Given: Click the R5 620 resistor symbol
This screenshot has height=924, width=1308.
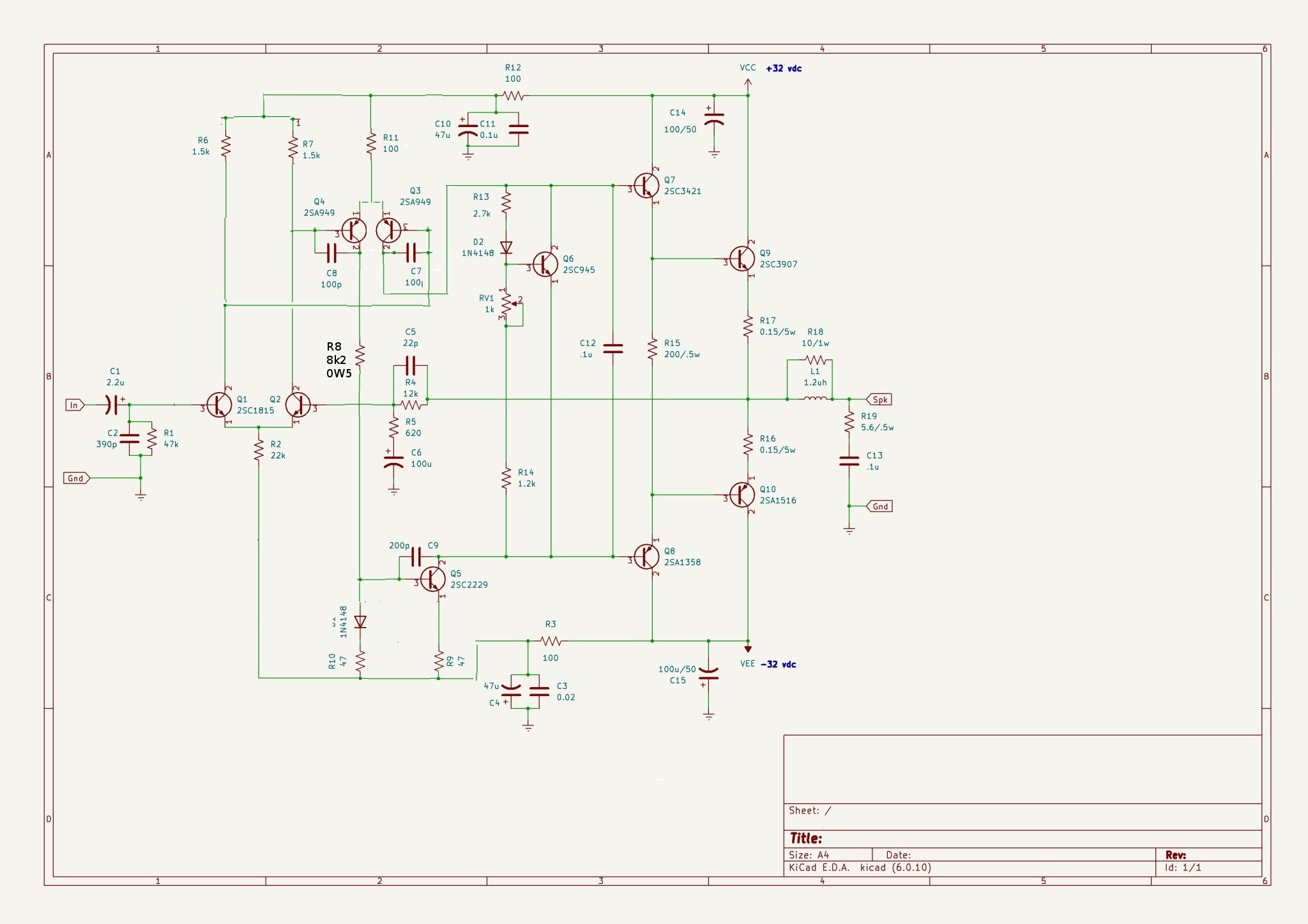Looking at the screenshot, I should (394, 427).
